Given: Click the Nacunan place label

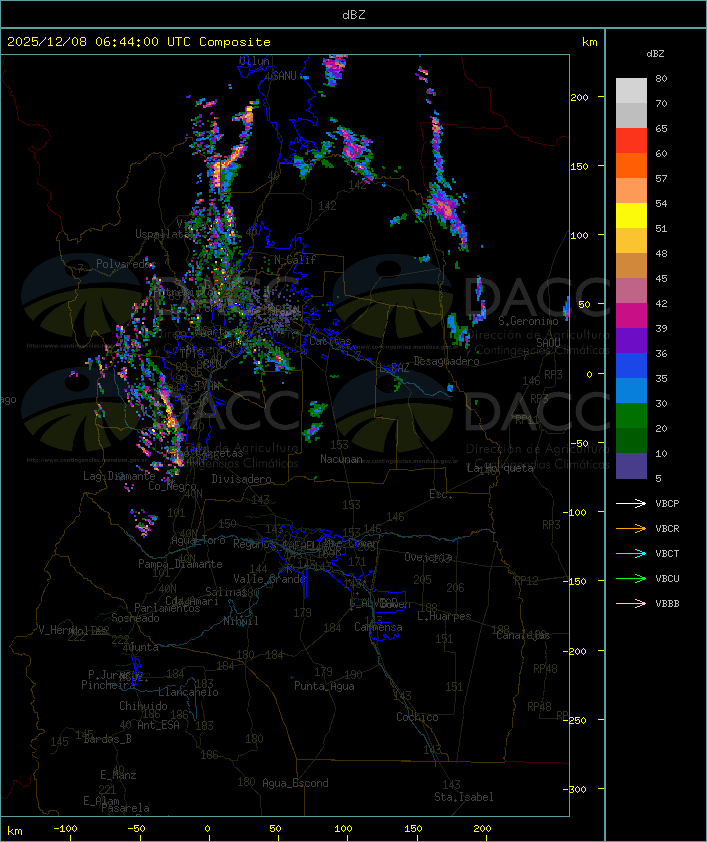Looking at the screenshot, I should click(x=341, y=459).
